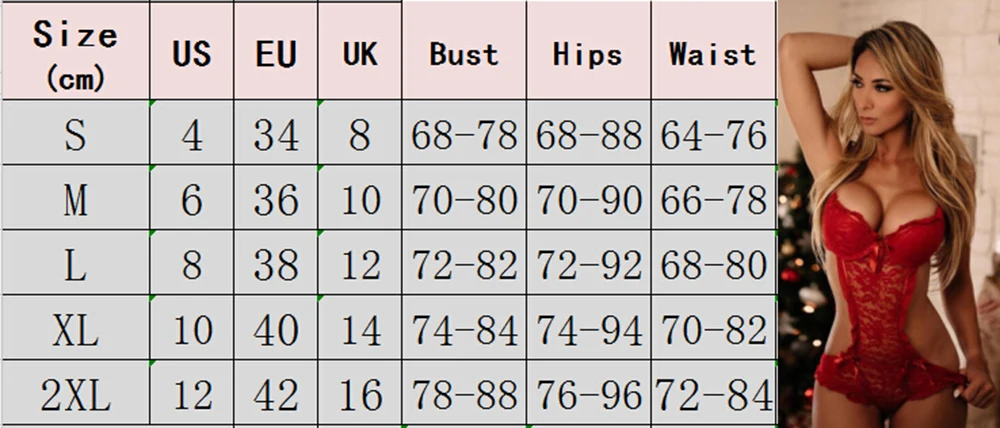Select the XL row label cell
Image resolution: width=1000 pixels, height=428 pixels.
pos(75,327)
